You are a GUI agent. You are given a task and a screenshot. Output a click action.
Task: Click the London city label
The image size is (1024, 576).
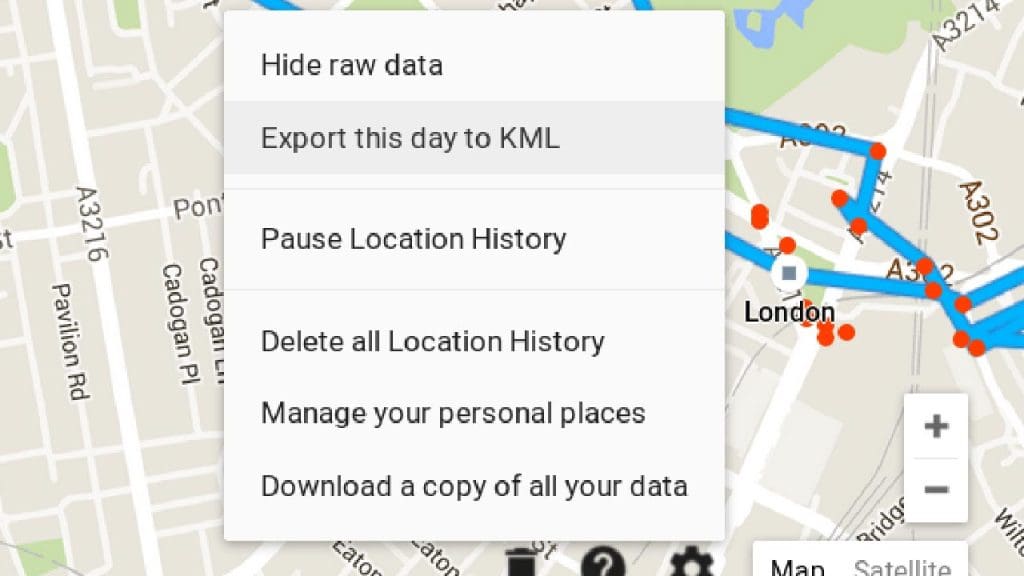coord(789,312)
